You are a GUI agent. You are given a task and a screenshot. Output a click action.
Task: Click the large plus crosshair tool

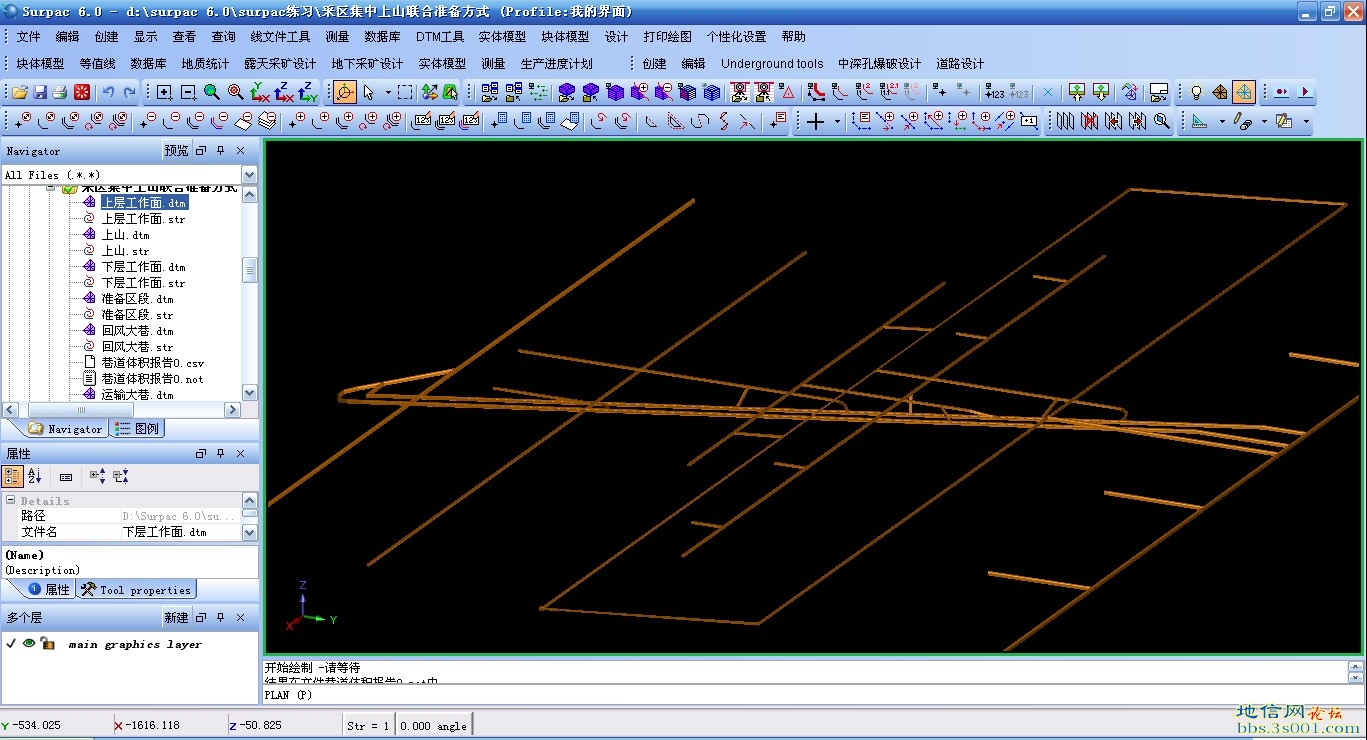pyautogui.click(x=816, y=121)
